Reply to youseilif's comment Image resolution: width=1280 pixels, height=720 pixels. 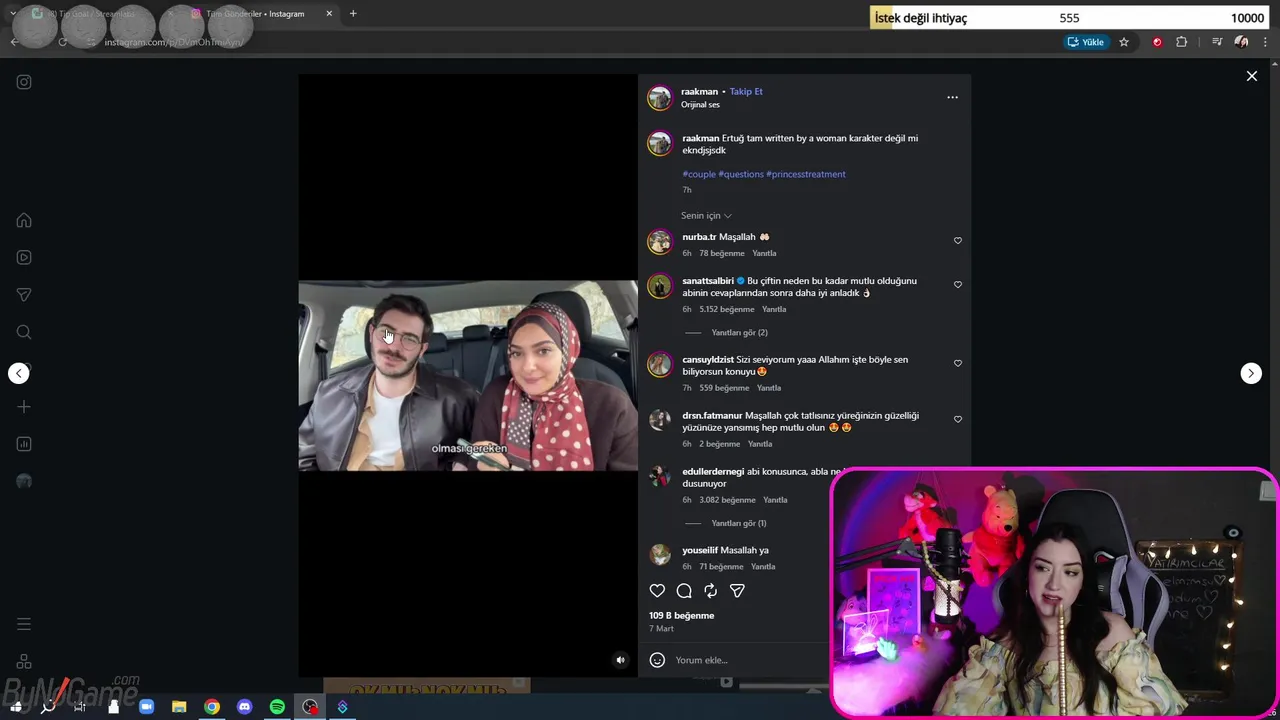[x=763, y=567]
